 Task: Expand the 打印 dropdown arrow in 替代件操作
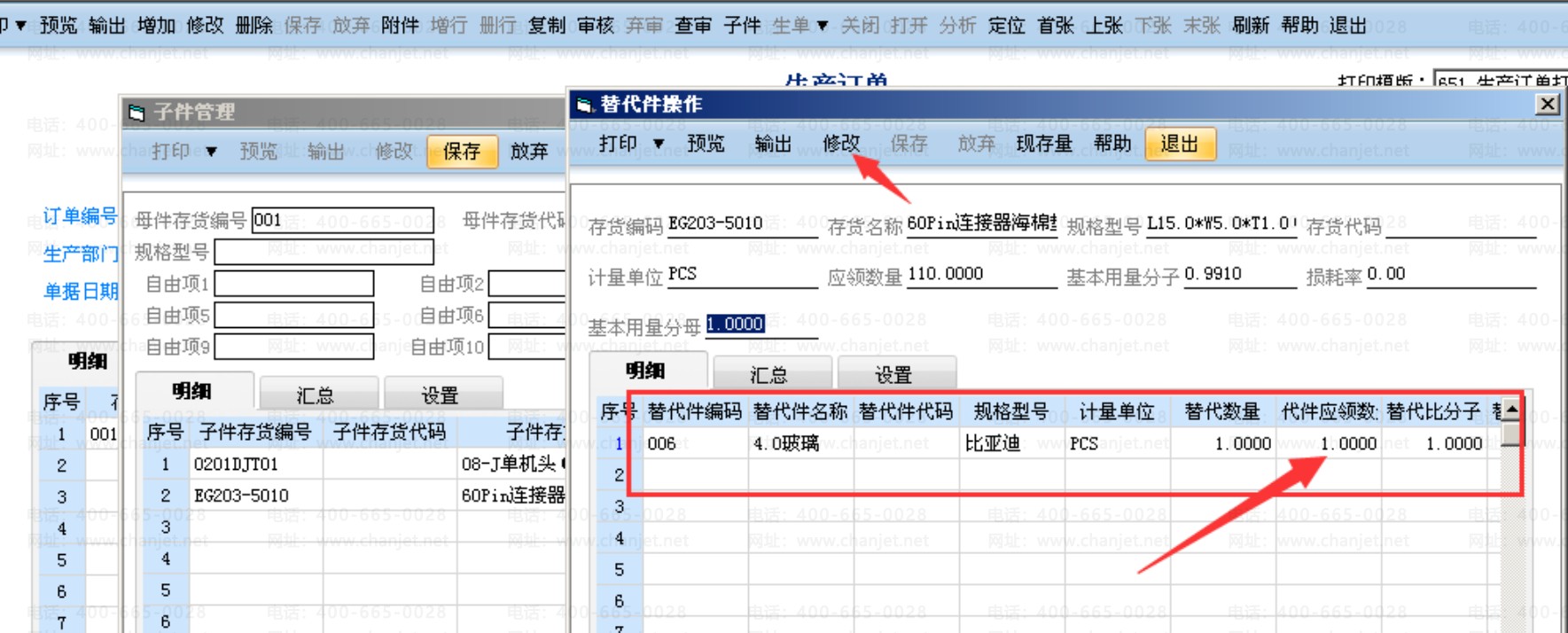point(659,144)
